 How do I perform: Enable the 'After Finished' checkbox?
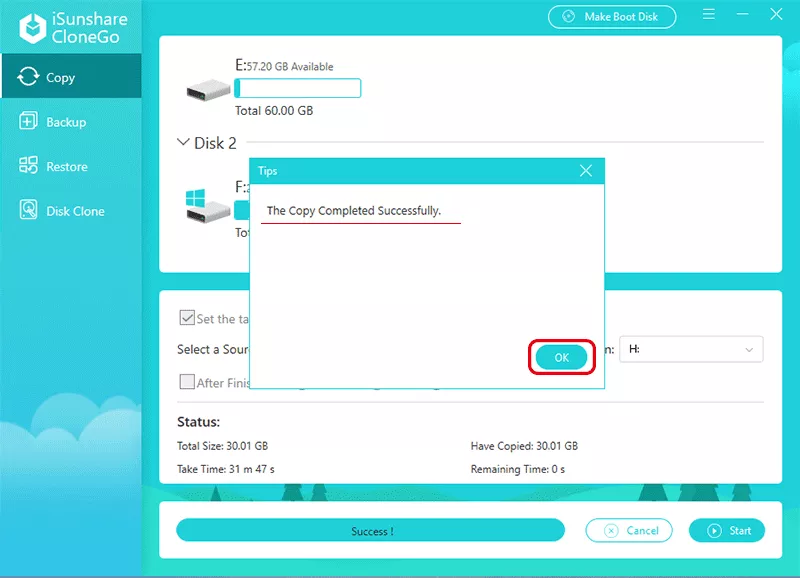[187, 382]
